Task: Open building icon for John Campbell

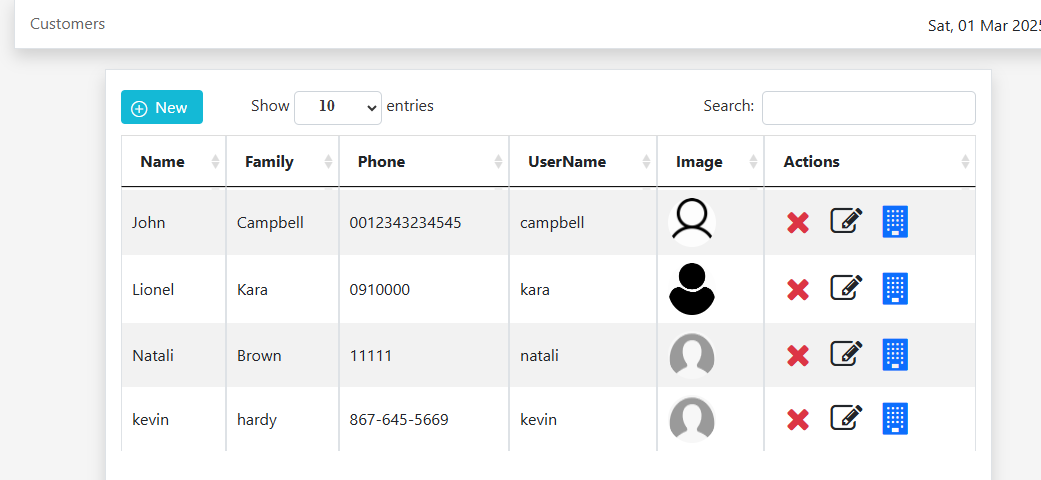Action: [895, 222]
